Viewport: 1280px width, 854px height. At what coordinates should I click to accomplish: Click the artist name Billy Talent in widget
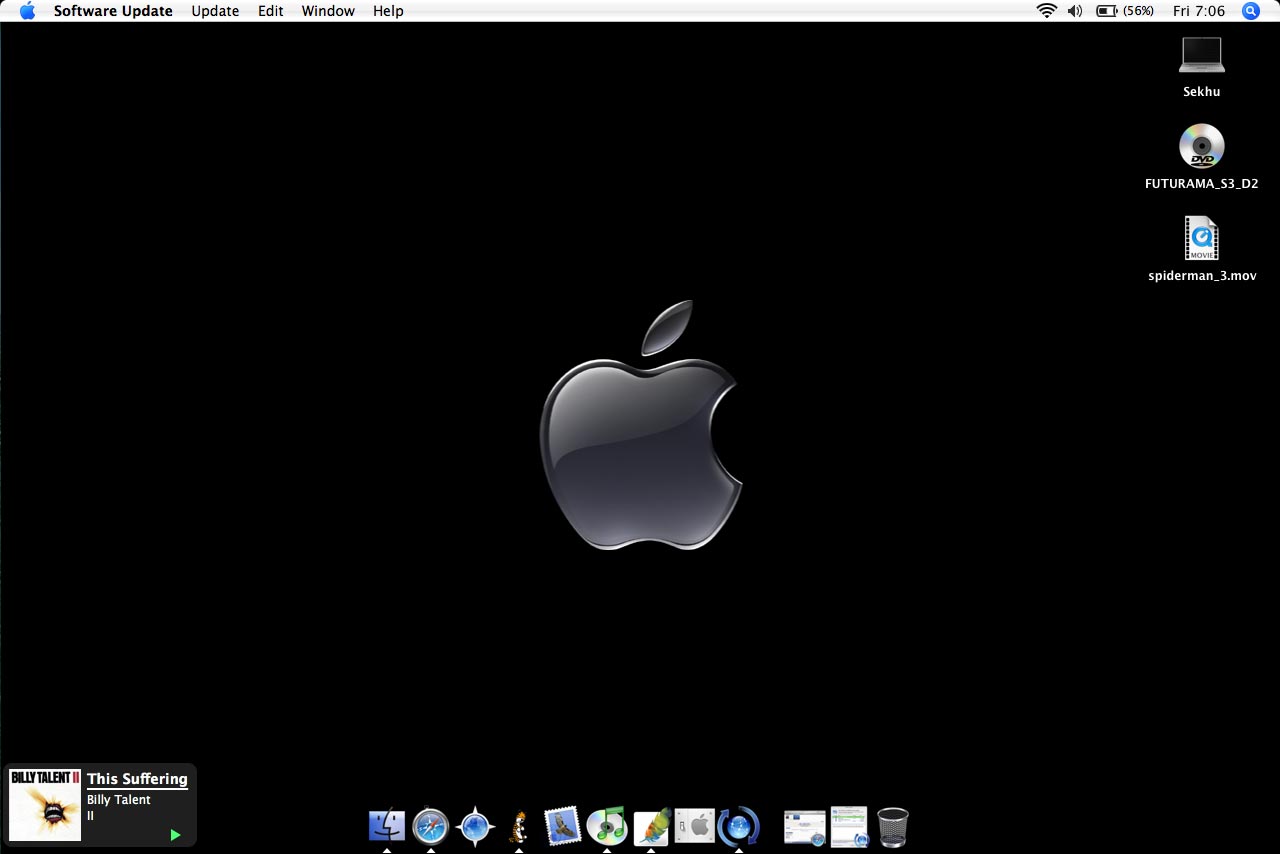click(119, 800)
